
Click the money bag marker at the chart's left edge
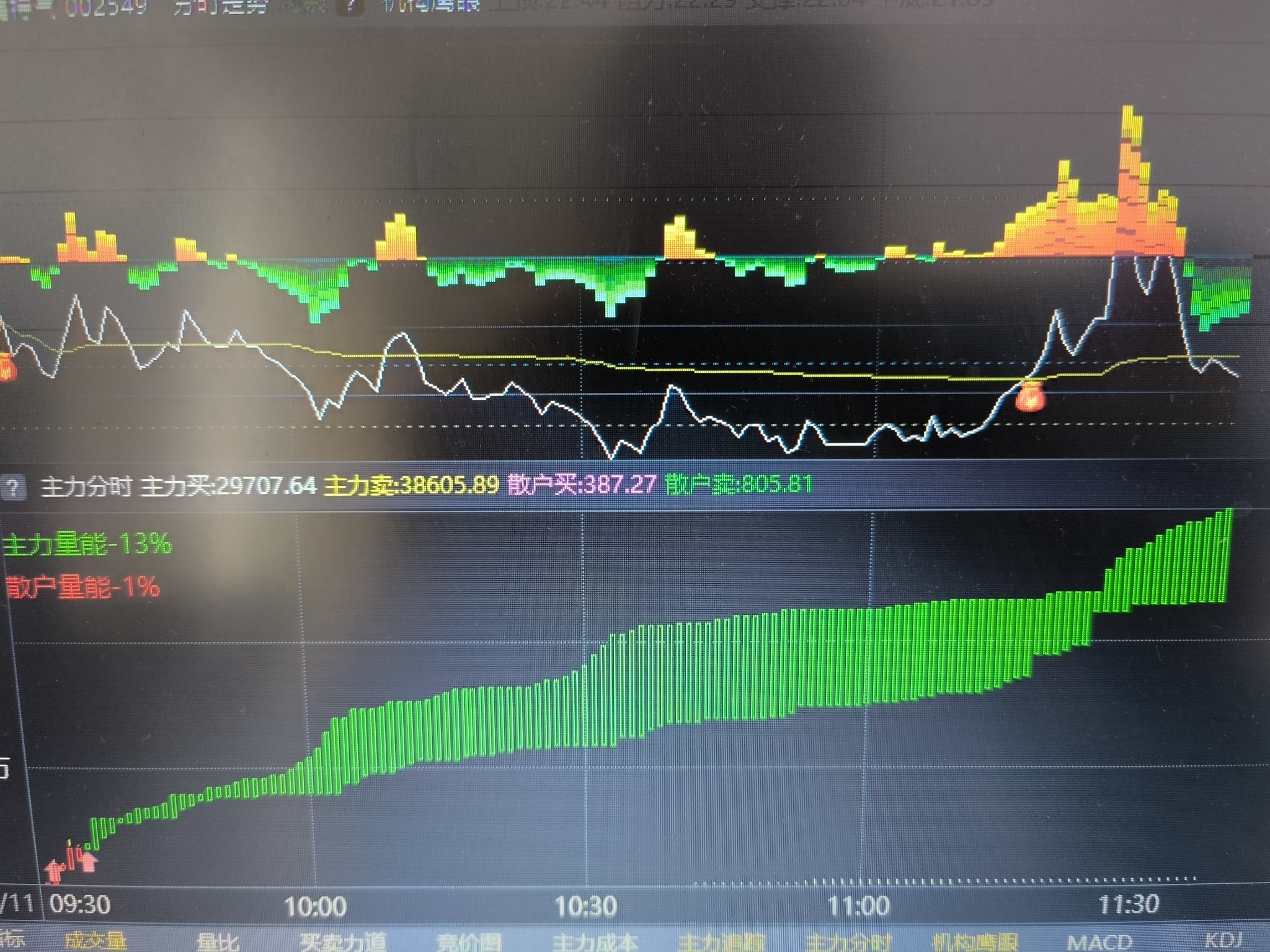(x=6, y=367)
